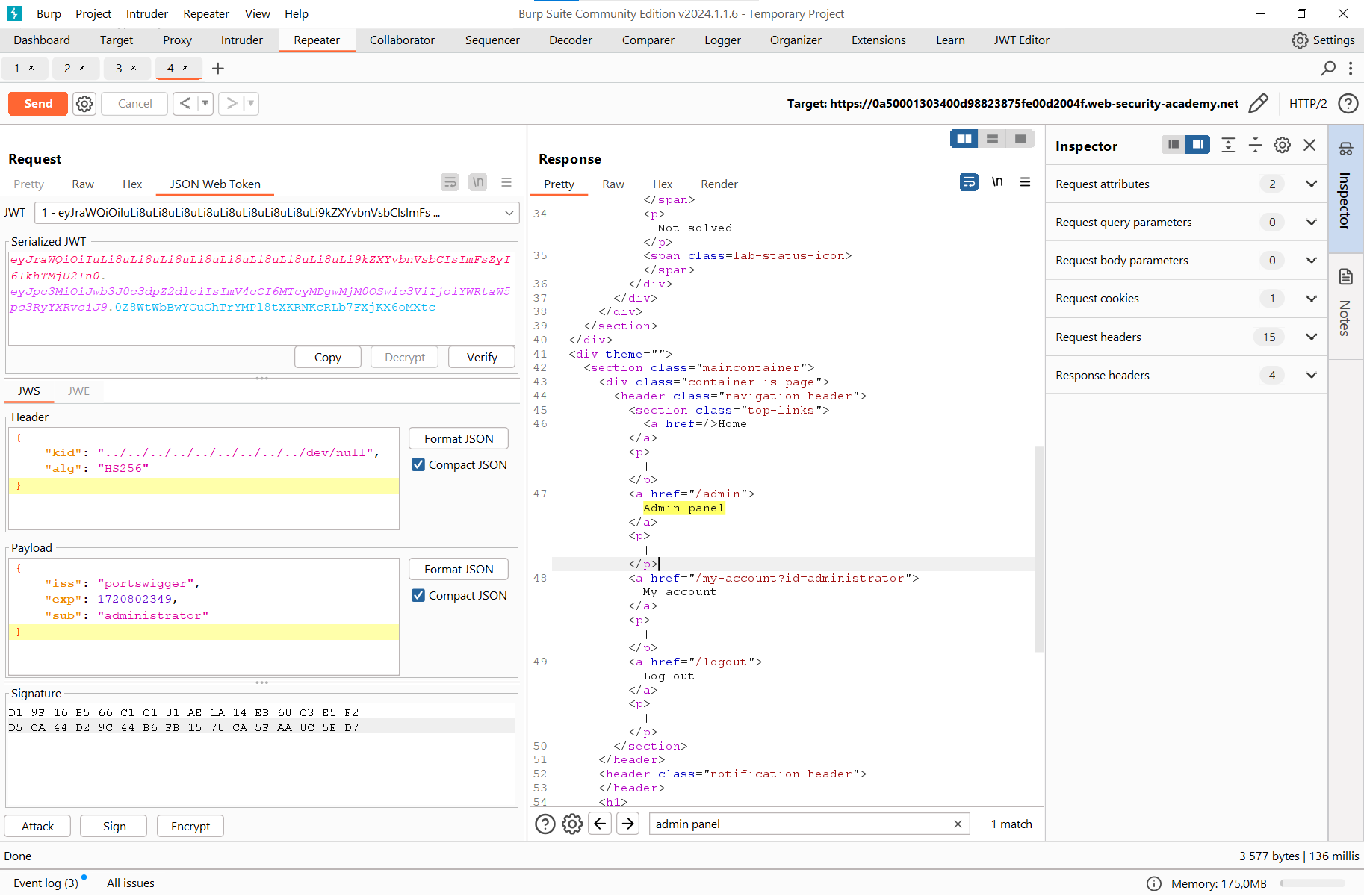Switch to Decoder tab
Viewport: 1364px width, 896px height.
[x=570, y=40]
